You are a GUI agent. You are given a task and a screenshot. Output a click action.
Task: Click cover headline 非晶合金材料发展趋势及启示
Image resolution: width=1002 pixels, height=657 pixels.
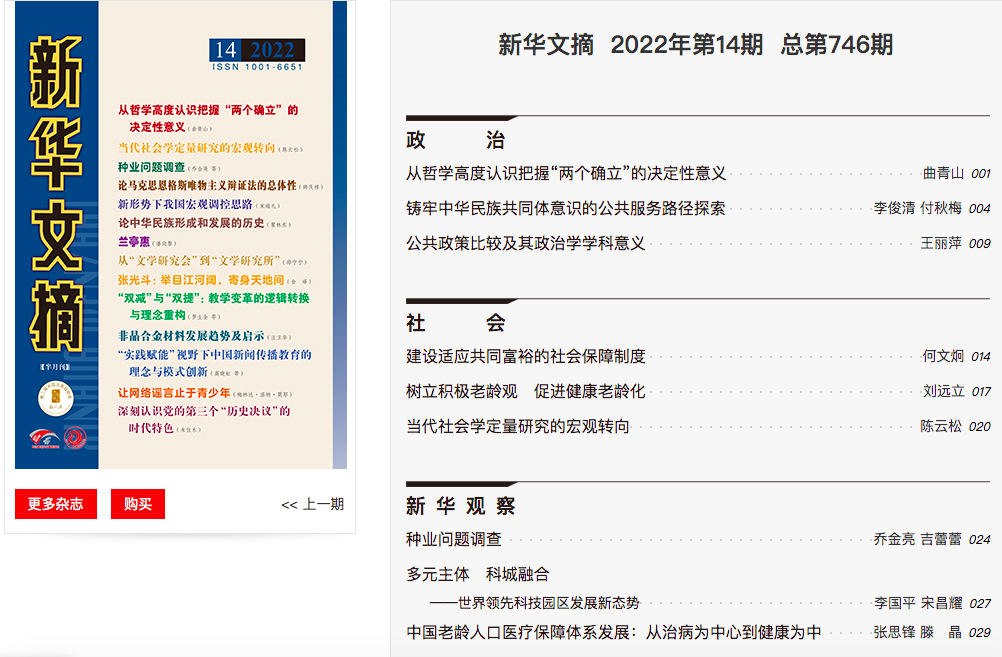pyautogui.click(x=190, y=336)
